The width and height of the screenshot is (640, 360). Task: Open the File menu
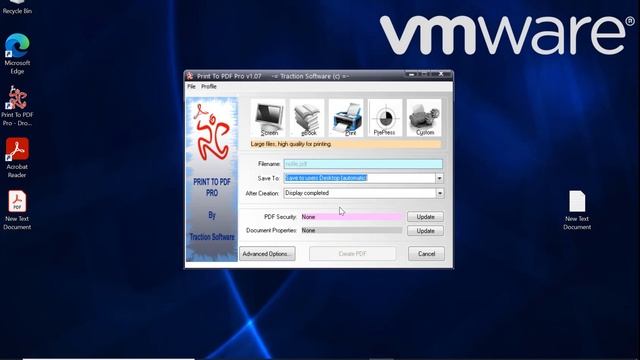tap(191, 87)
